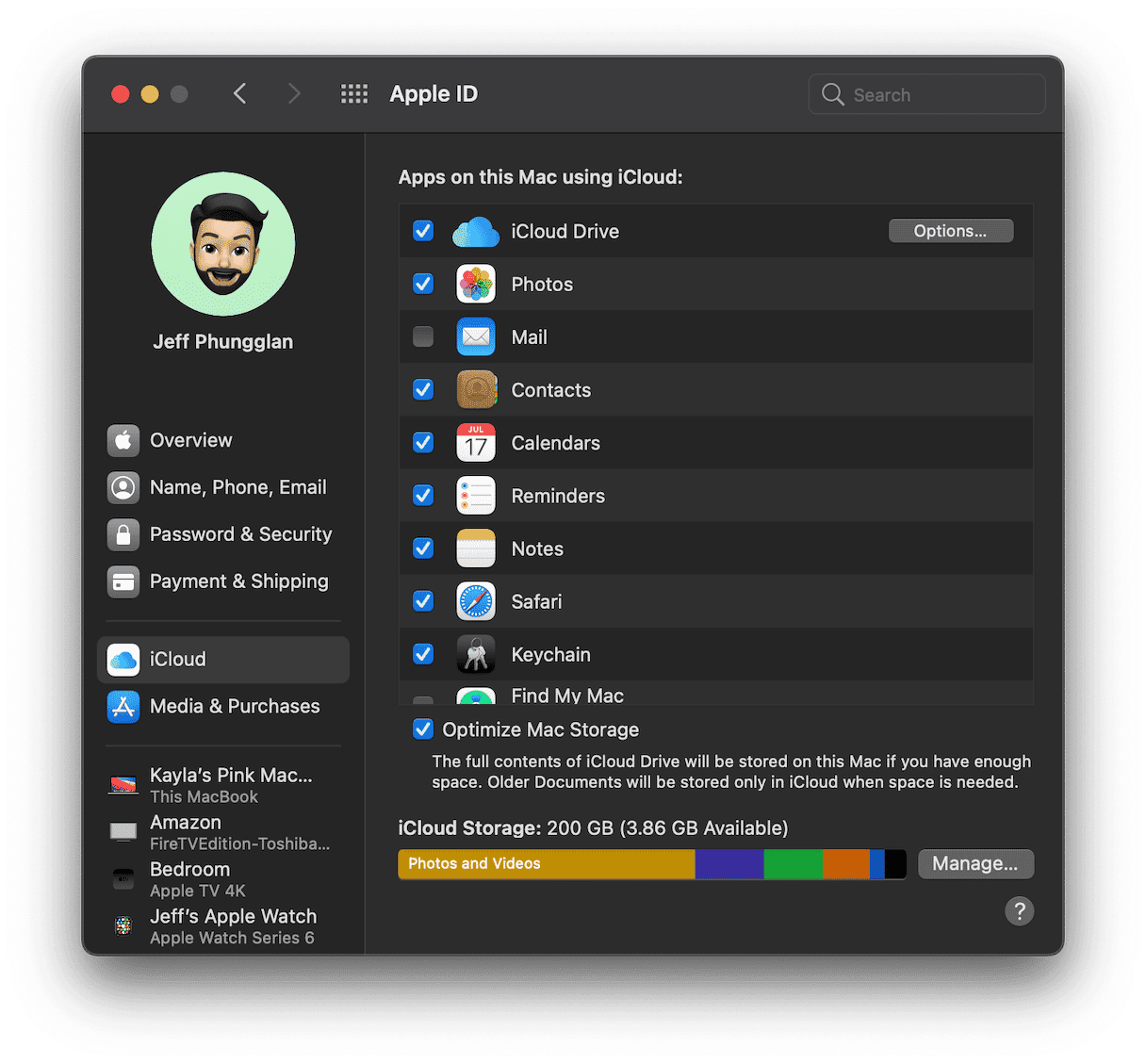Click the iCloud Drive cloud icon
The width and height of the screenshot is (1146, 1064).
476,232
